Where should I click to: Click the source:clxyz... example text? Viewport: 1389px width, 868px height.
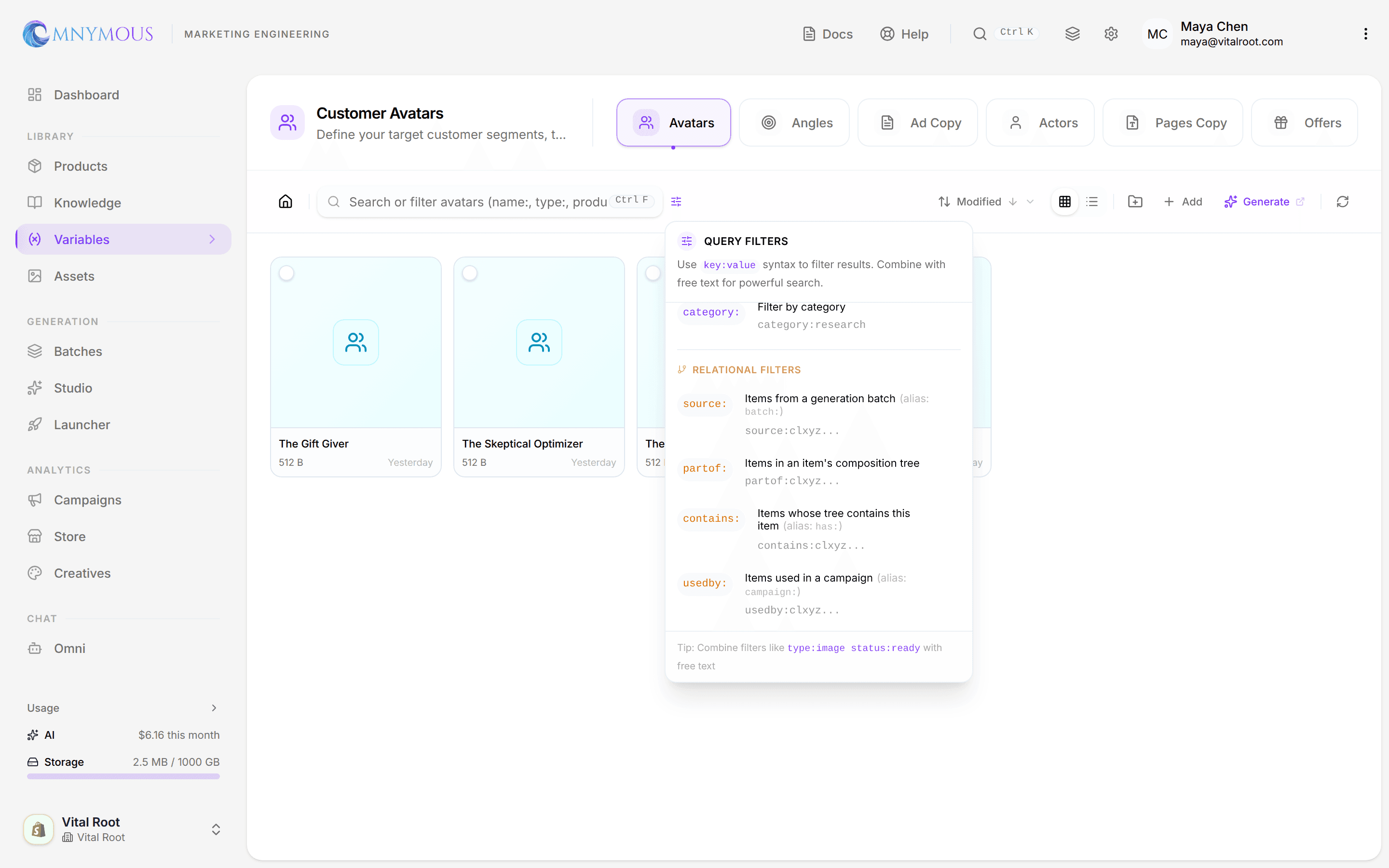[792, 431]
